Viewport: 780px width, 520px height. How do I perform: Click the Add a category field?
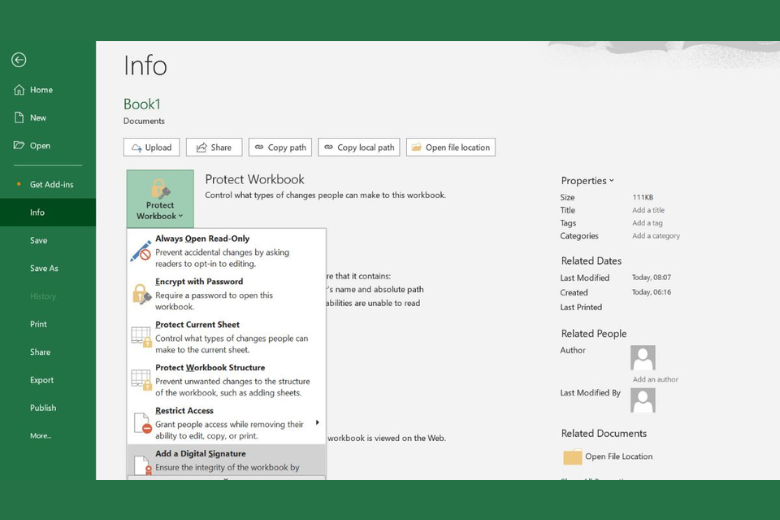pyautogui.click(x=656, y=236)
